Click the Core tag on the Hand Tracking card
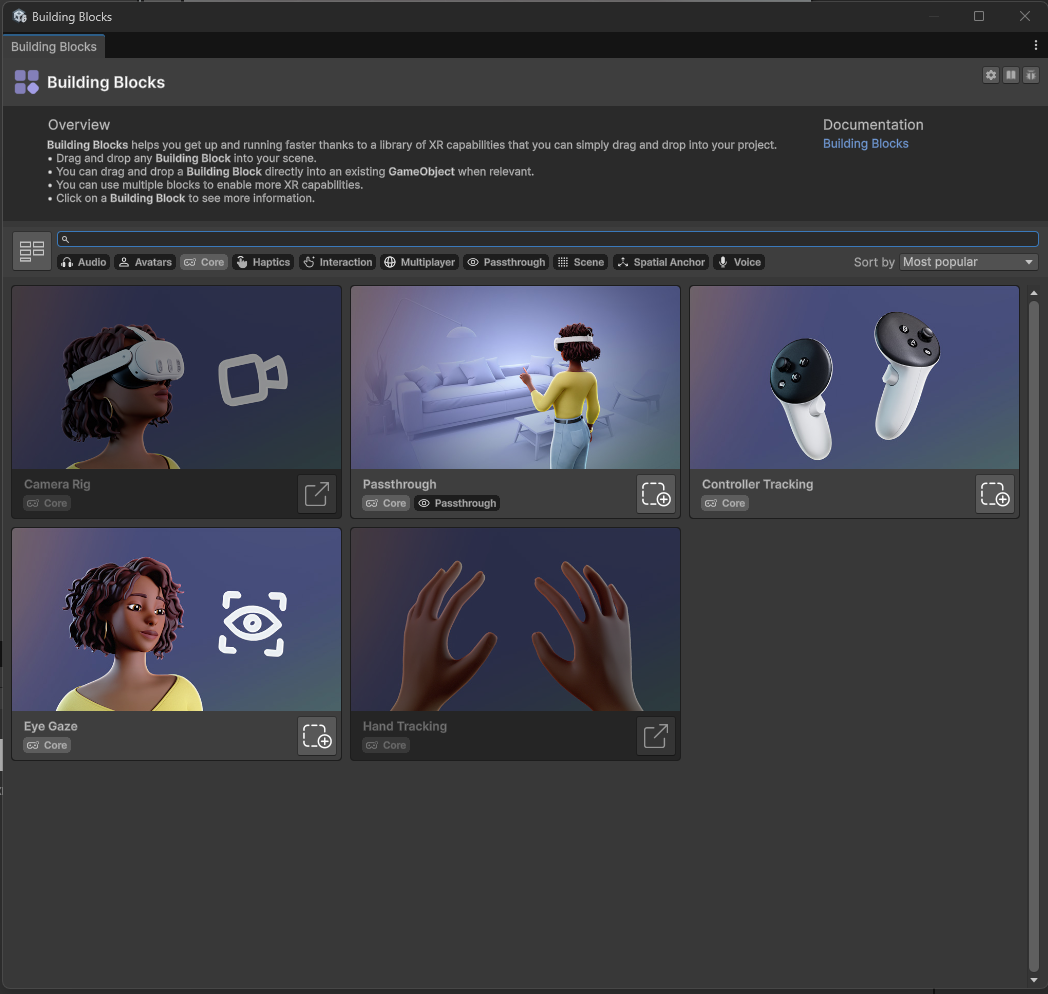 (x=386, y=745)
